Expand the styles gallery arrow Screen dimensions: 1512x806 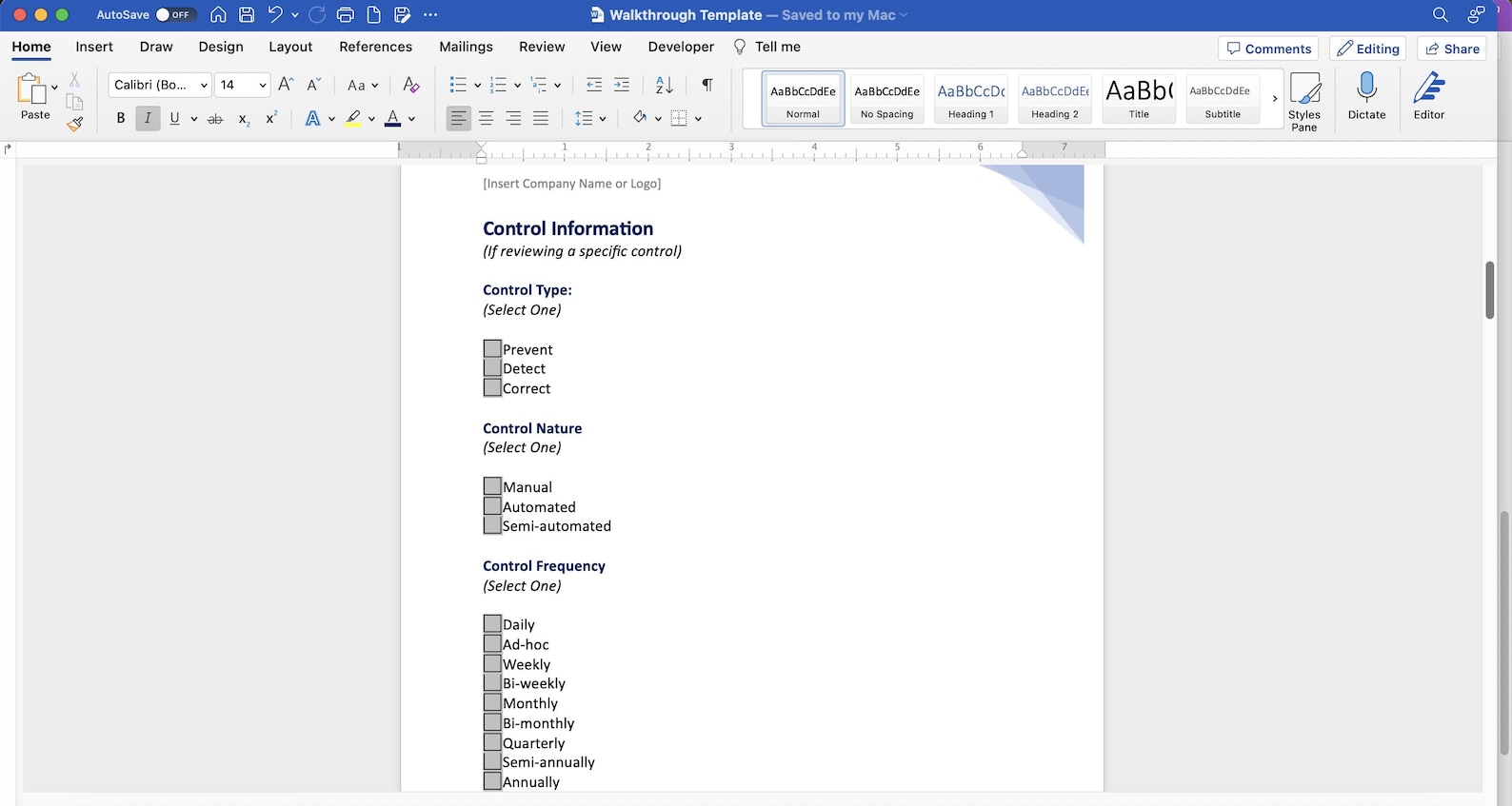[1275, 99]
